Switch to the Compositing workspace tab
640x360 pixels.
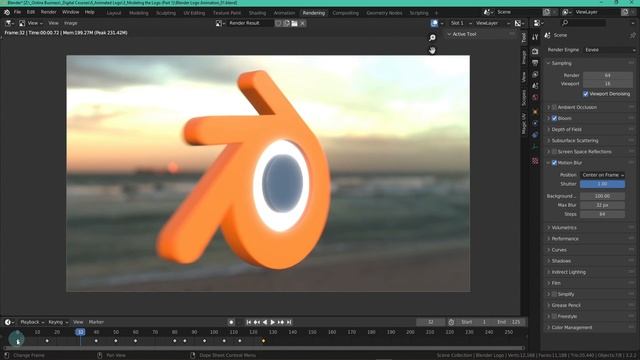coord(345,13)
